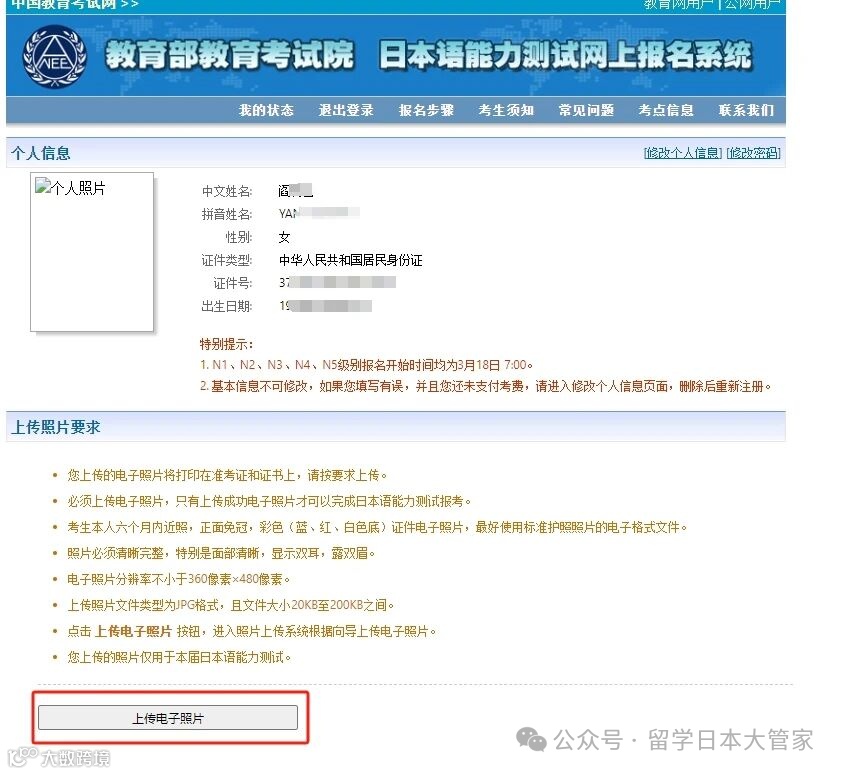Open 常见问题 FAQ menu item
Viewport: 841px width, 774px height.
point(586,110)
